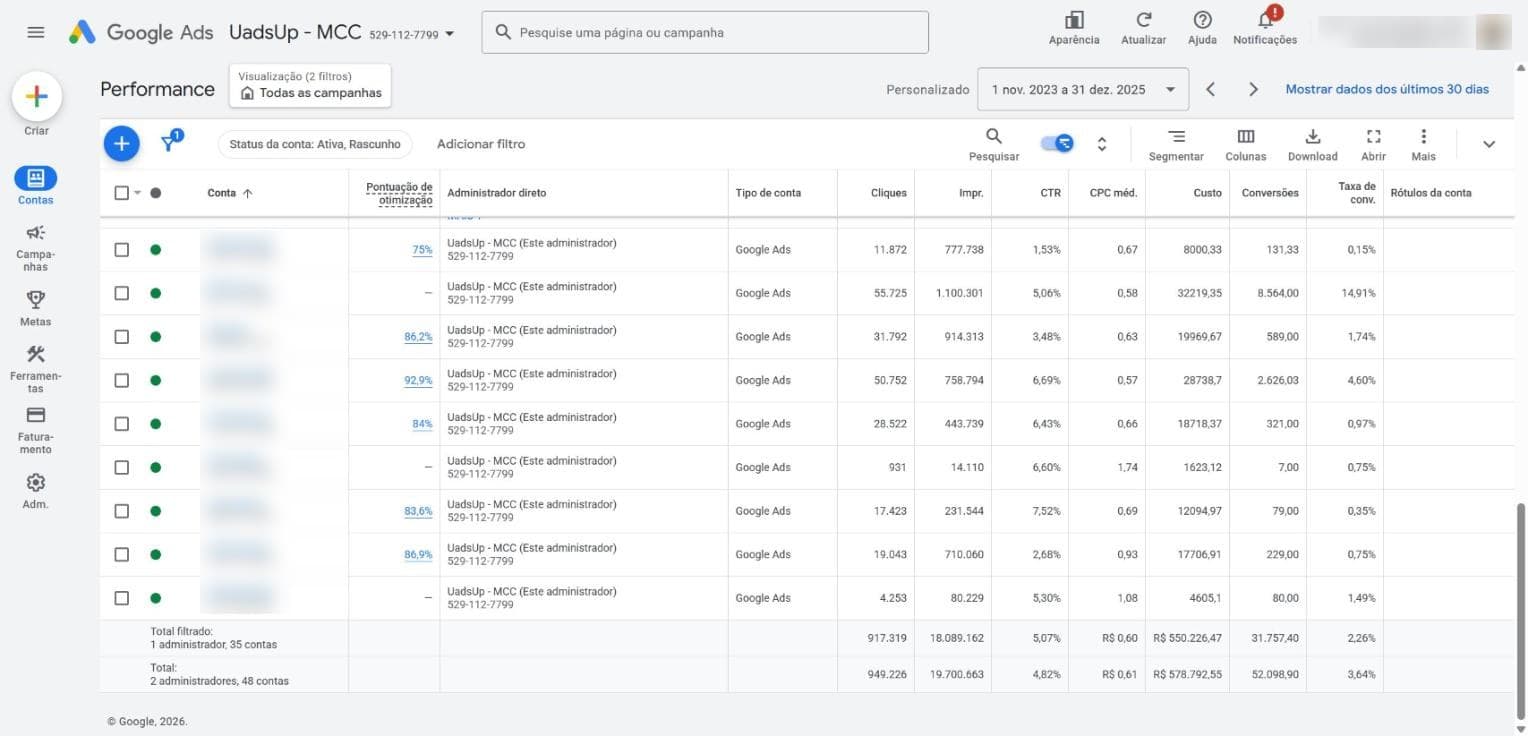Open the main hamburger menu
This screenshot has height=736, width=1528.
36,32
